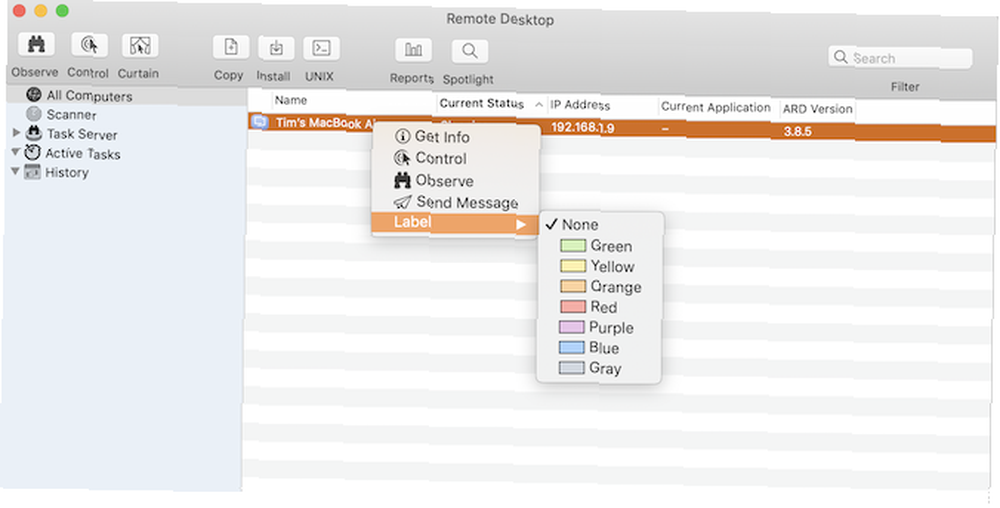Toggle the Current Status sort arrow
Viewport: 1000px width, 508px height.
click(539, 105)
